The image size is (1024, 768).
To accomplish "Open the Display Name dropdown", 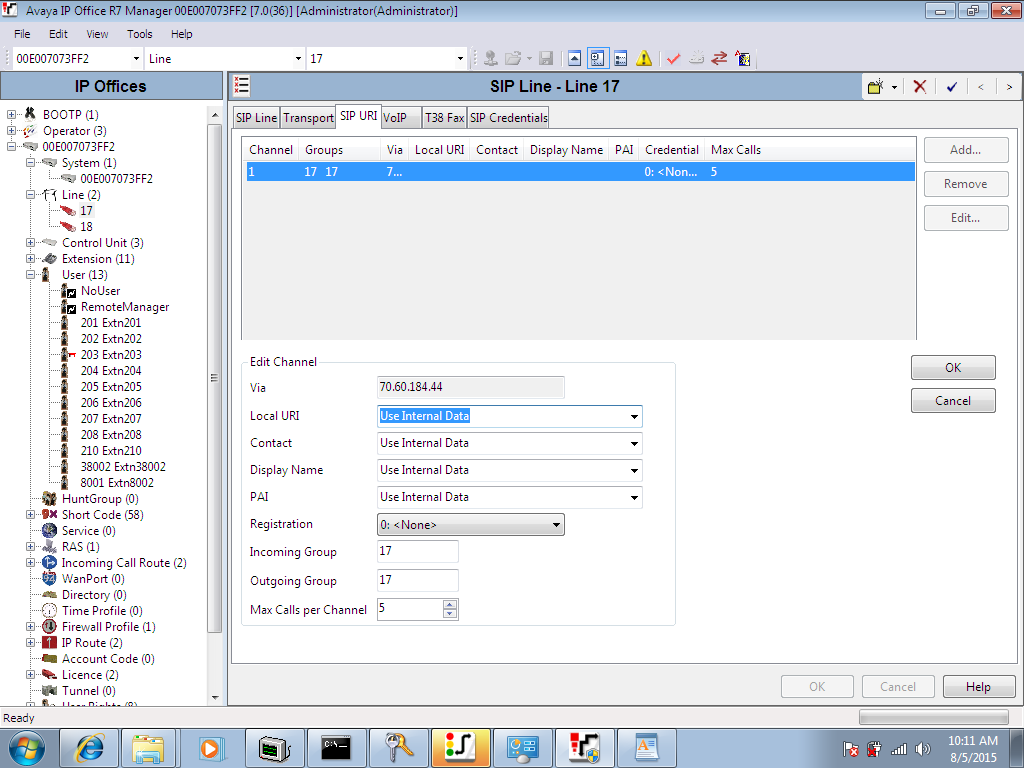I will 634,470.
